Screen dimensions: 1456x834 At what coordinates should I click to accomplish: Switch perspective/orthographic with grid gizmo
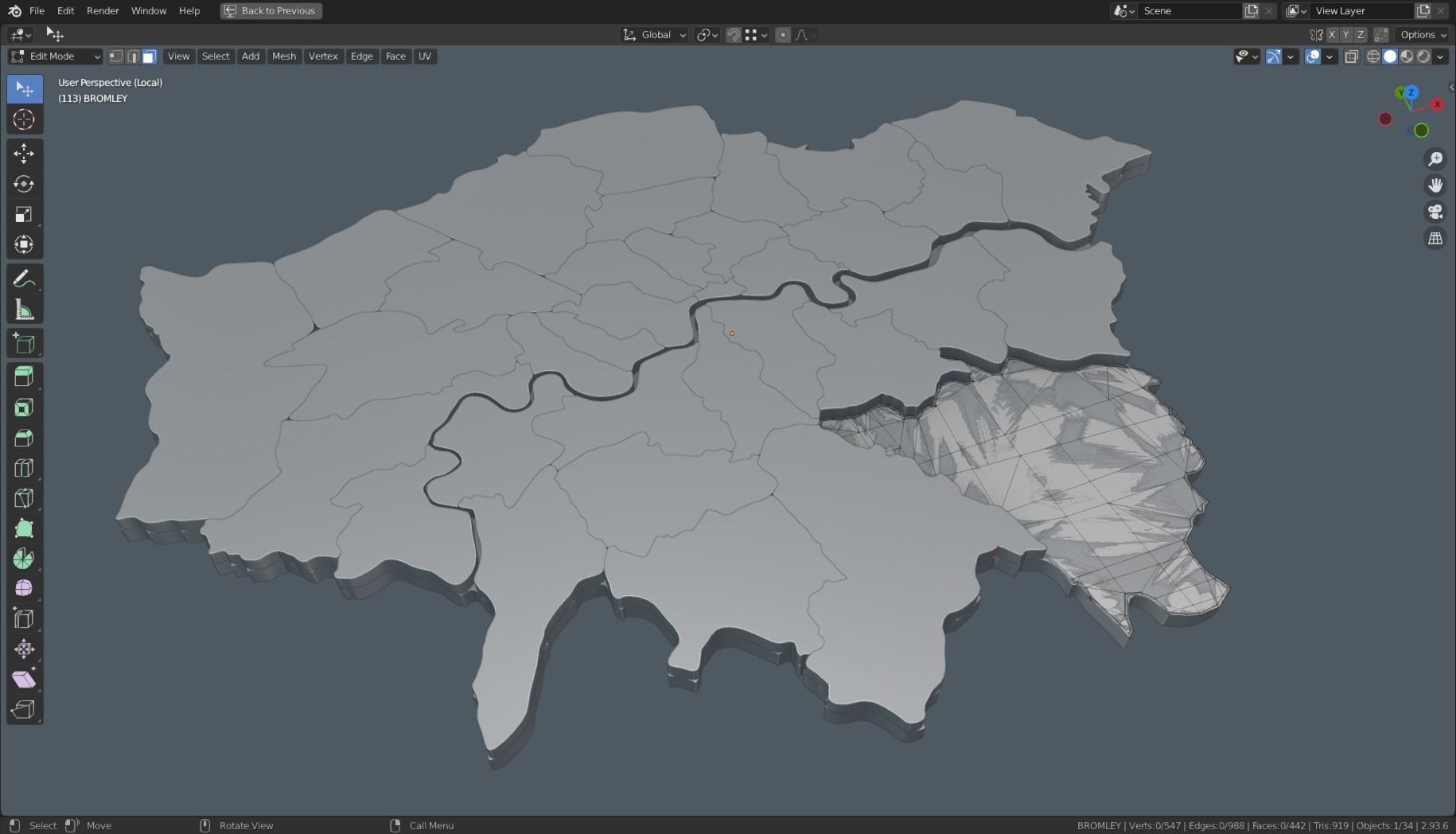click(1435, 238)
